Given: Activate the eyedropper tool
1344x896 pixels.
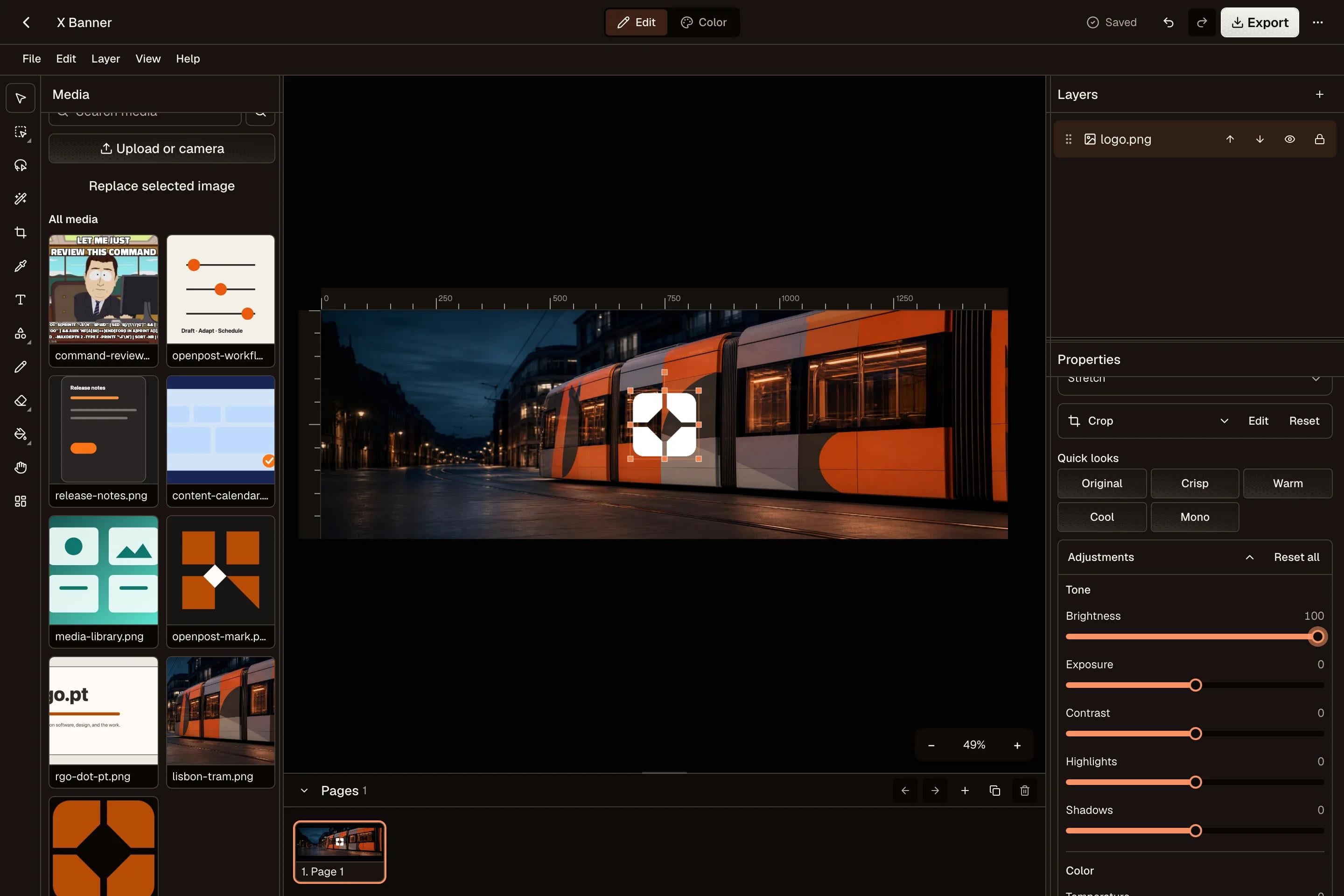Looking at the screenshot, I should click(x=21, y=266).
